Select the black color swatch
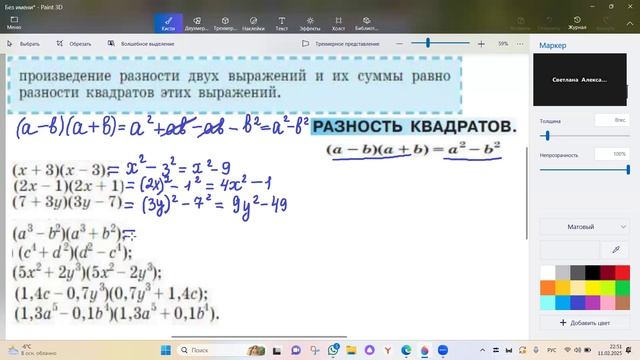The image size is (640, 360). [x=593, y=273]
